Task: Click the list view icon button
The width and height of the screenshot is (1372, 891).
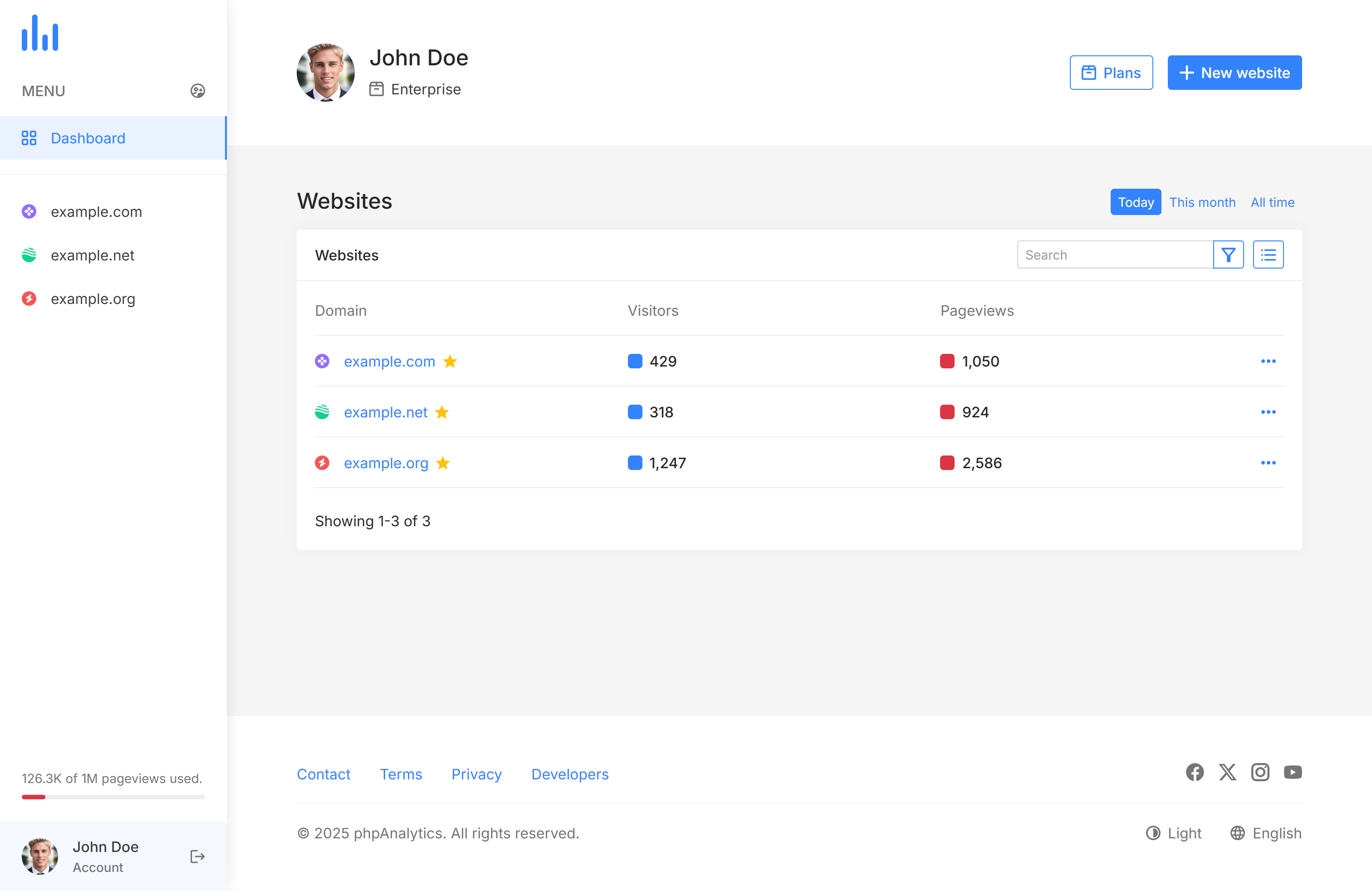Action: (x=1268, y=255)
